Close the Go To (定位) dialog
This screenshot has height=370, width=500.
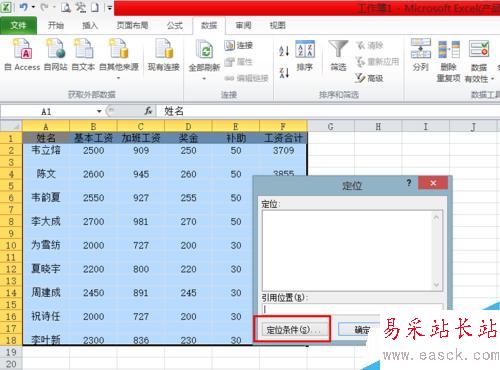coord(433,183)
